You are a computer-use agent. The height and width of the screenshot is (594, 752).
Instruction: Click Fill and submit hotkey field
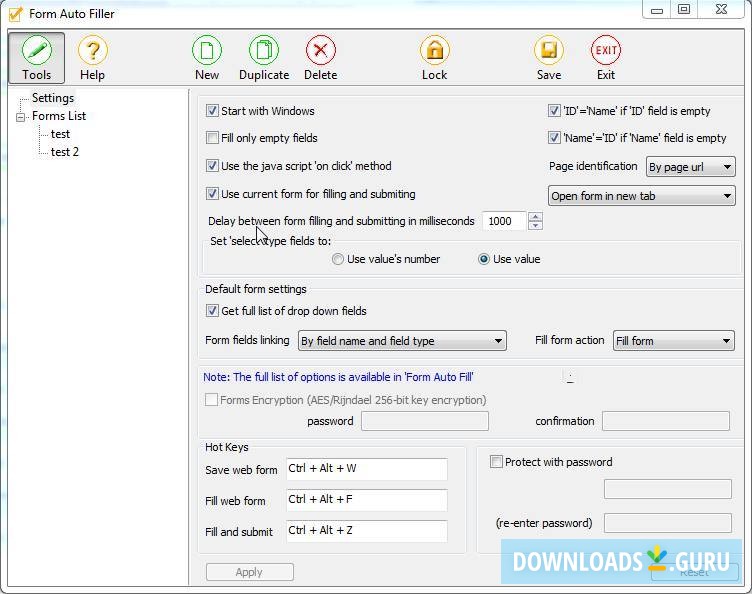(367, 531)
